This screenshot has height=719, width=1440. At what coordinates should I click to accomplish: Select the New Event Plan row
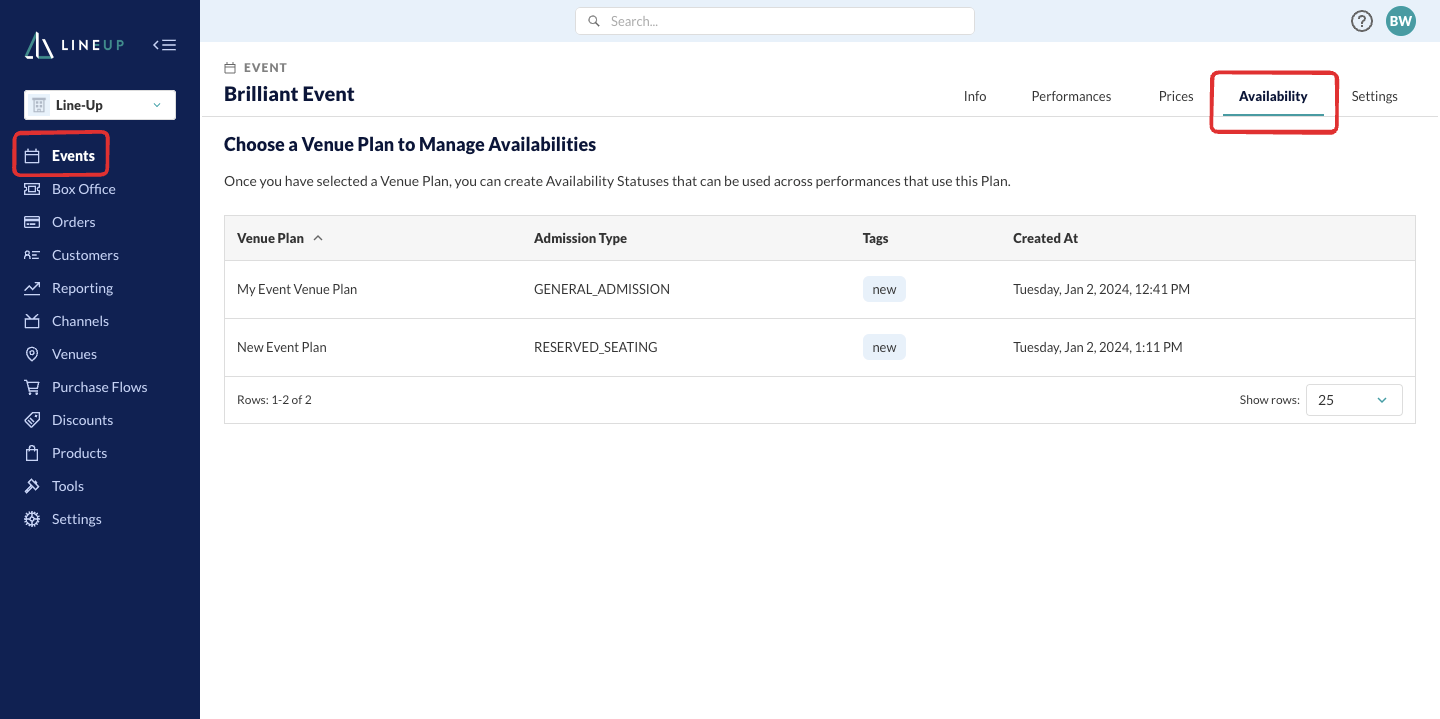[820, 347]
